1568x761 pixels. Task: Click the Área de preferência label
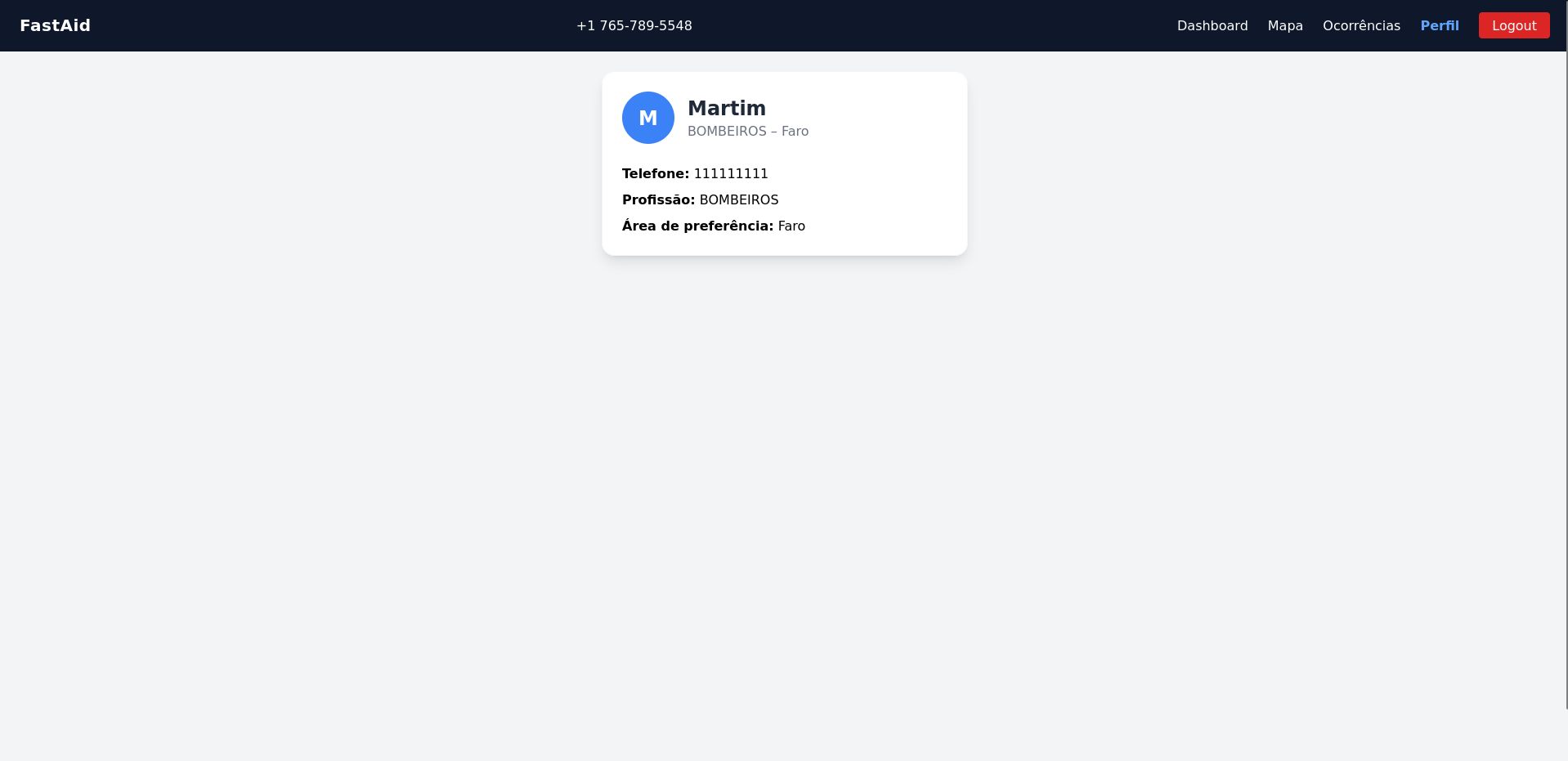pos(697,226)
